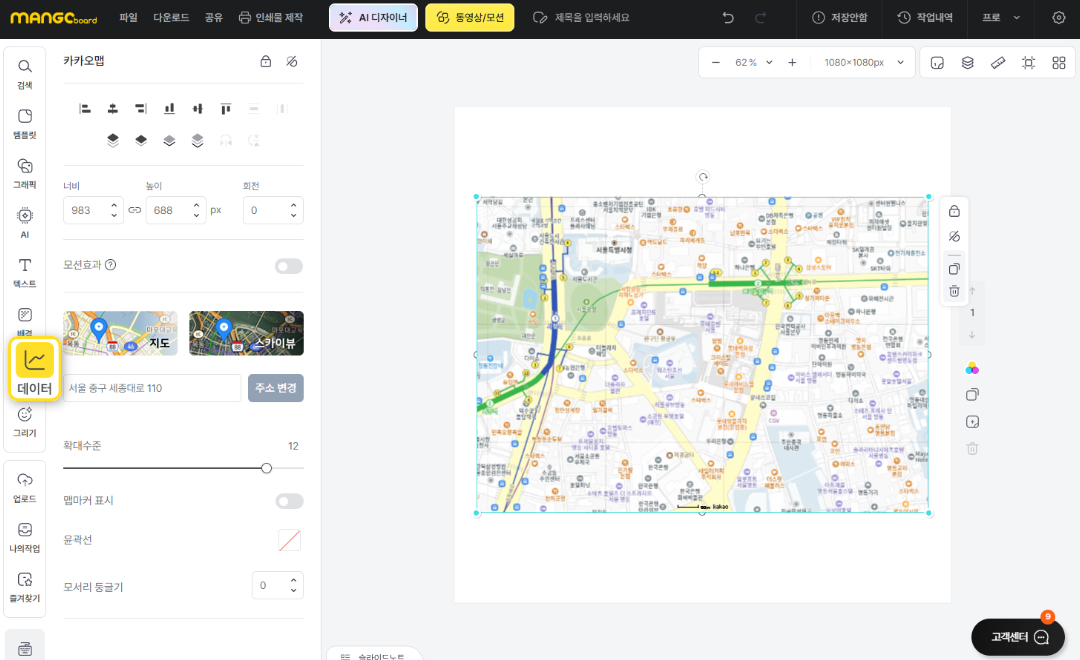Open the 검색 search panel in sidebar
The image size is (1080, 660).
(25, 72)
